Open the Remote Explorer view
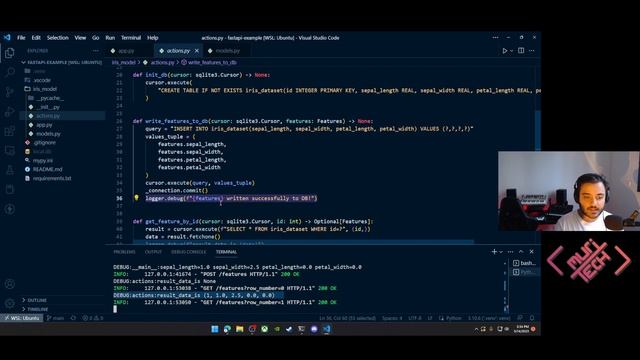The height and width of the screenshot is (360, 640). tap(9, 151)
